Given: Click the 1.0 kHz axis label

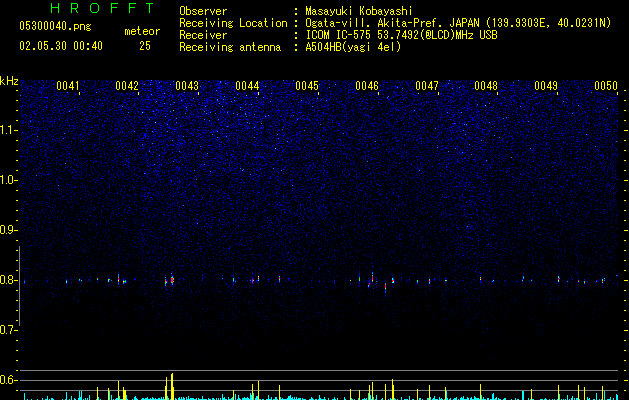Looking at the screenshot, I should tap(8, 180).
